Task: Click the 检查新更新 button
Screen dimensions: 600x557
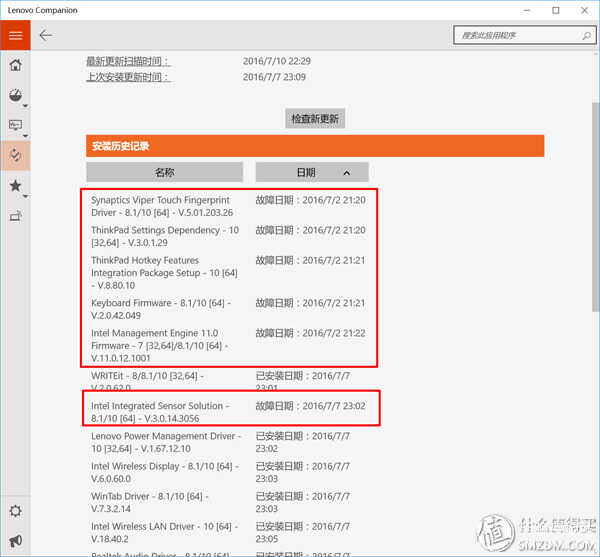Action: [x=315, y=119]
